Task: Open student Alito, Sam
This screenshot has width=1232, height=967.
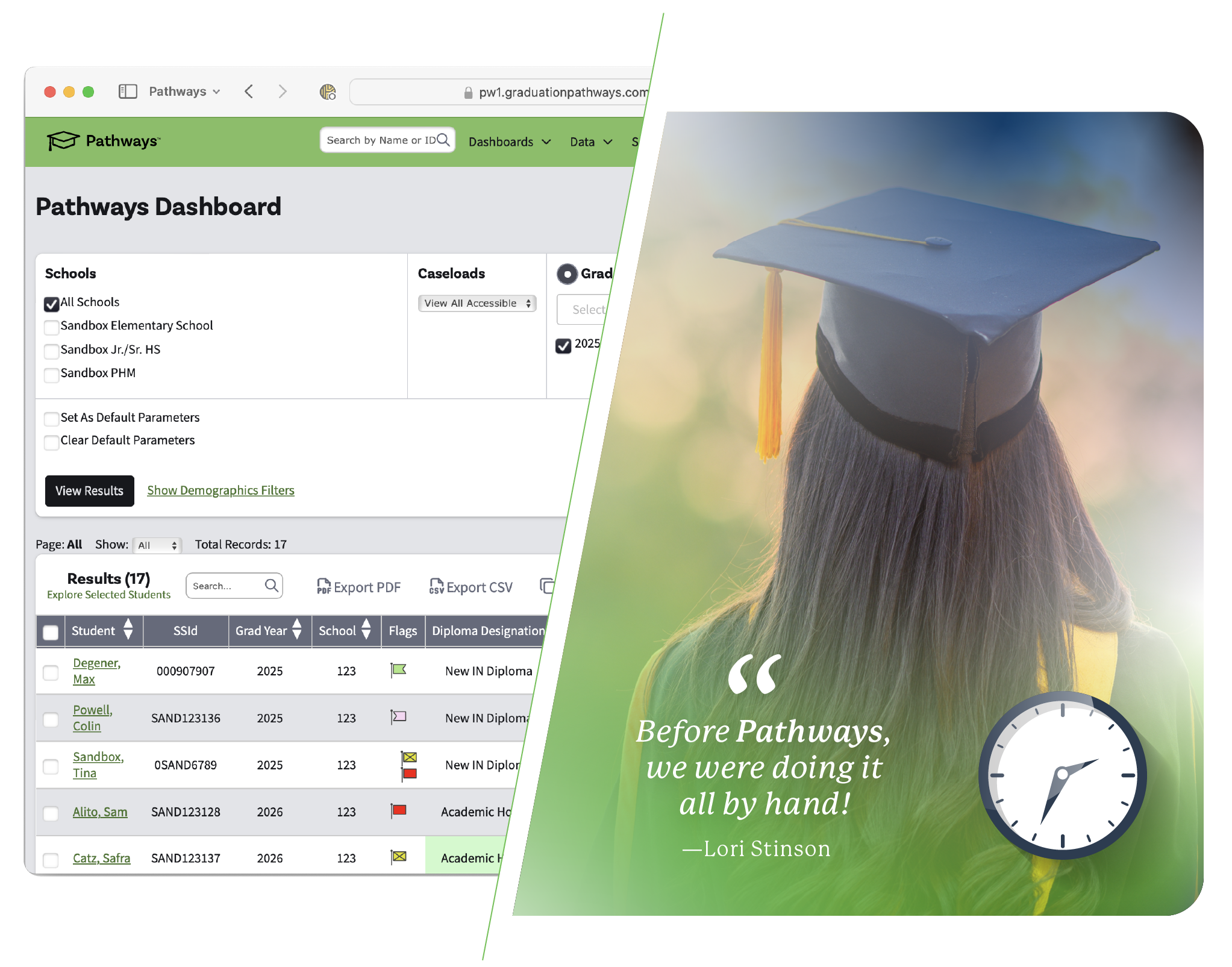Action: click(x=100, y=812)
